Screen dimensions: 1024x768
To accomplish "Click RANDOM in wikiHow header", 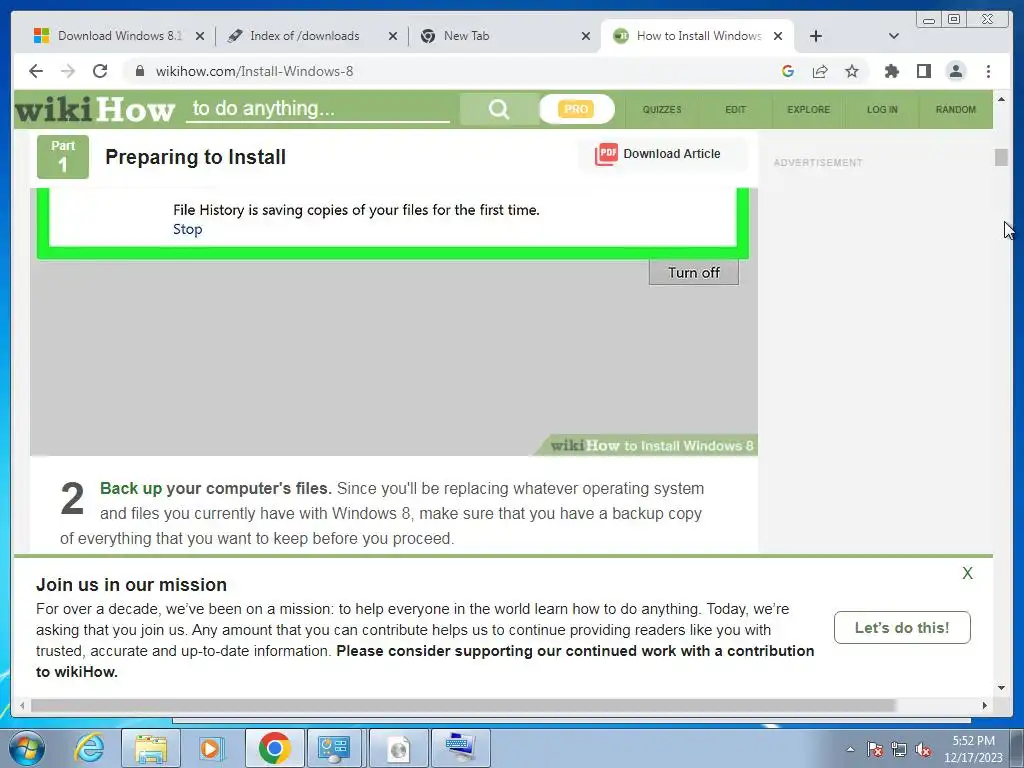I will (955, 109).
